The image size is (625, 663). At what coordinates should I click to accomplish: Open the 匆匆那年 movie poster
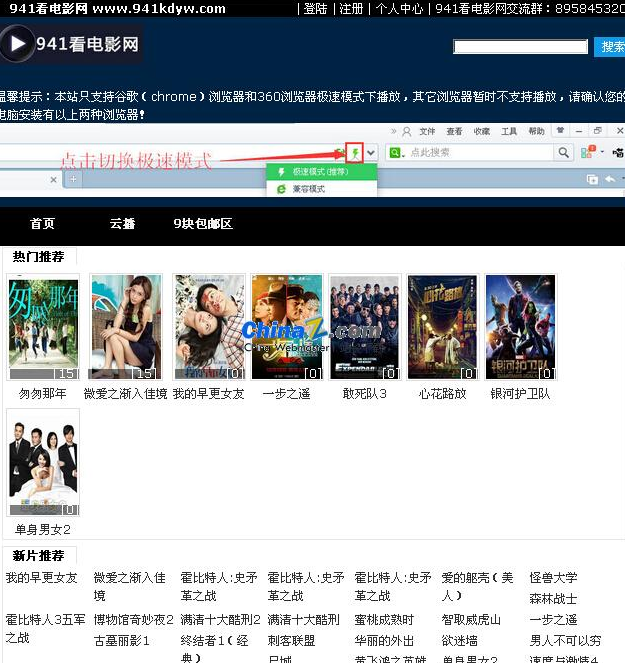point(43,327)
